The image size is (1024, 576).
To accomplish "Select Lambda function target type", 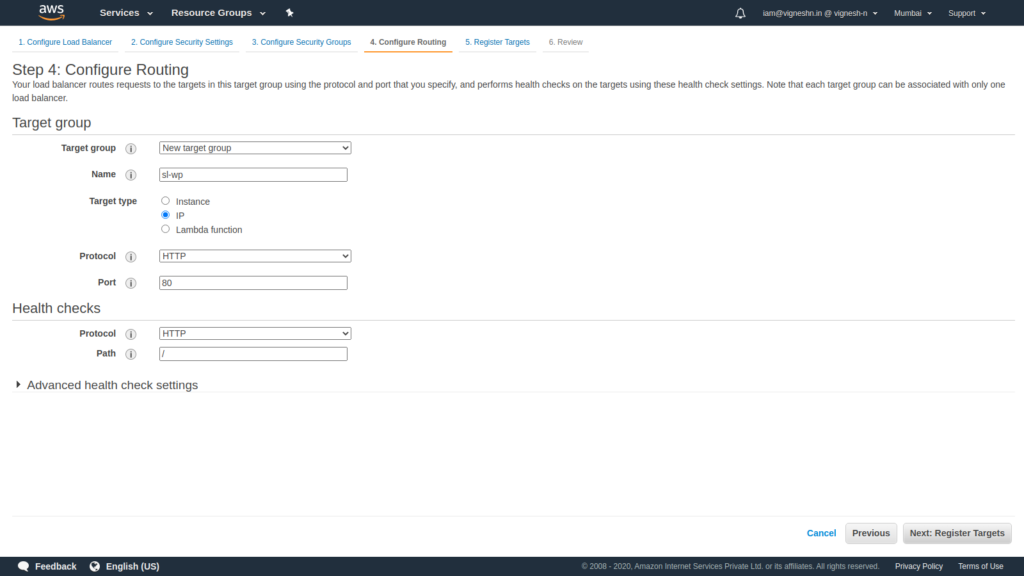I will click(x=165, y=229).
